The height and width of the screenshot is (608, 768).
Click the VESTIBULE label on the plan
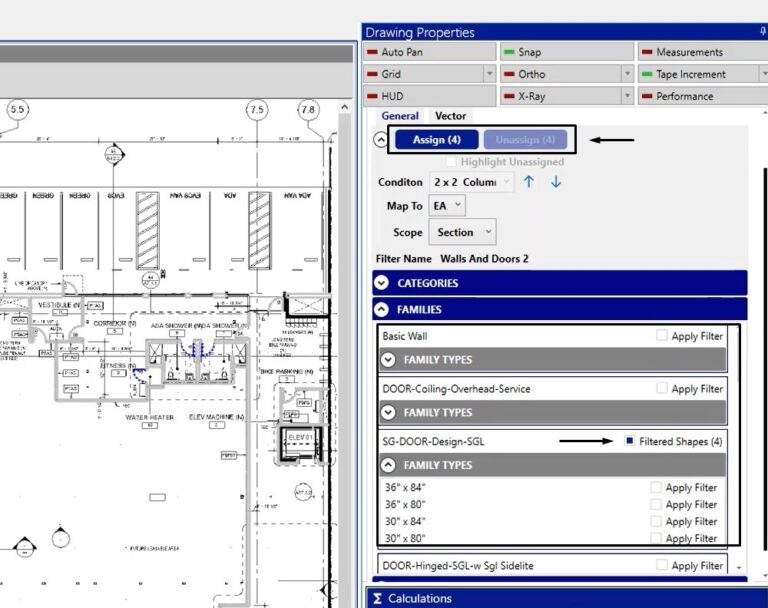coord(59,305)
